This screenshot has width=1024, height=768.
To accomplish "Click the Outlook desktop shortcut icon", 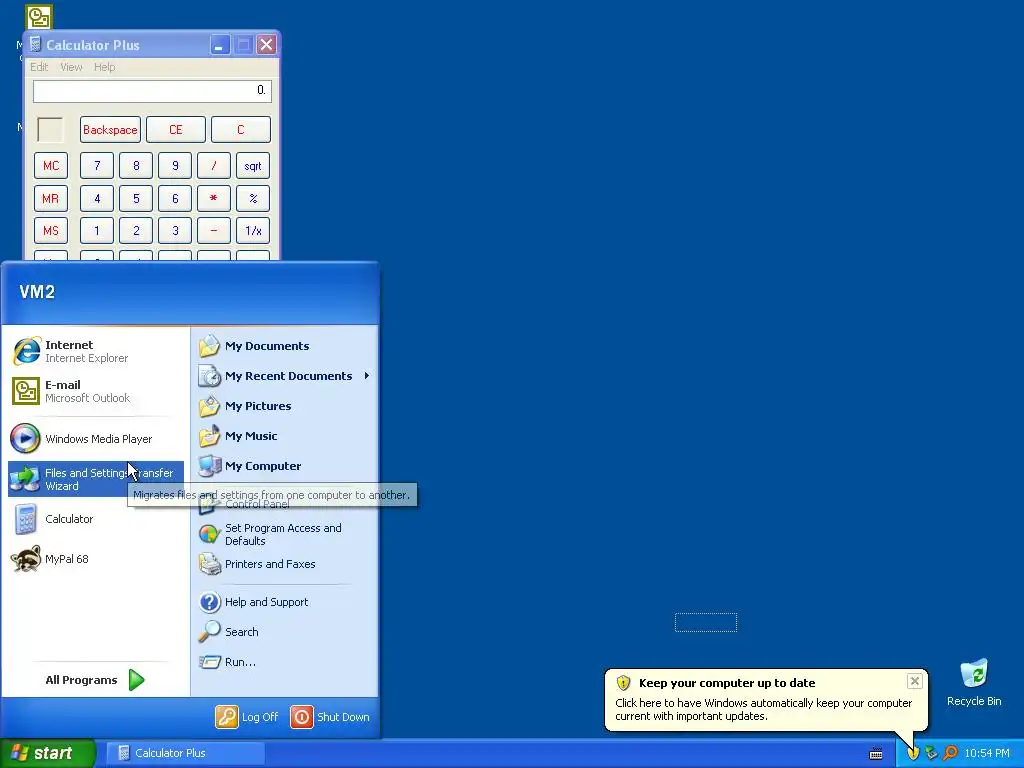I will pos(39,17).
